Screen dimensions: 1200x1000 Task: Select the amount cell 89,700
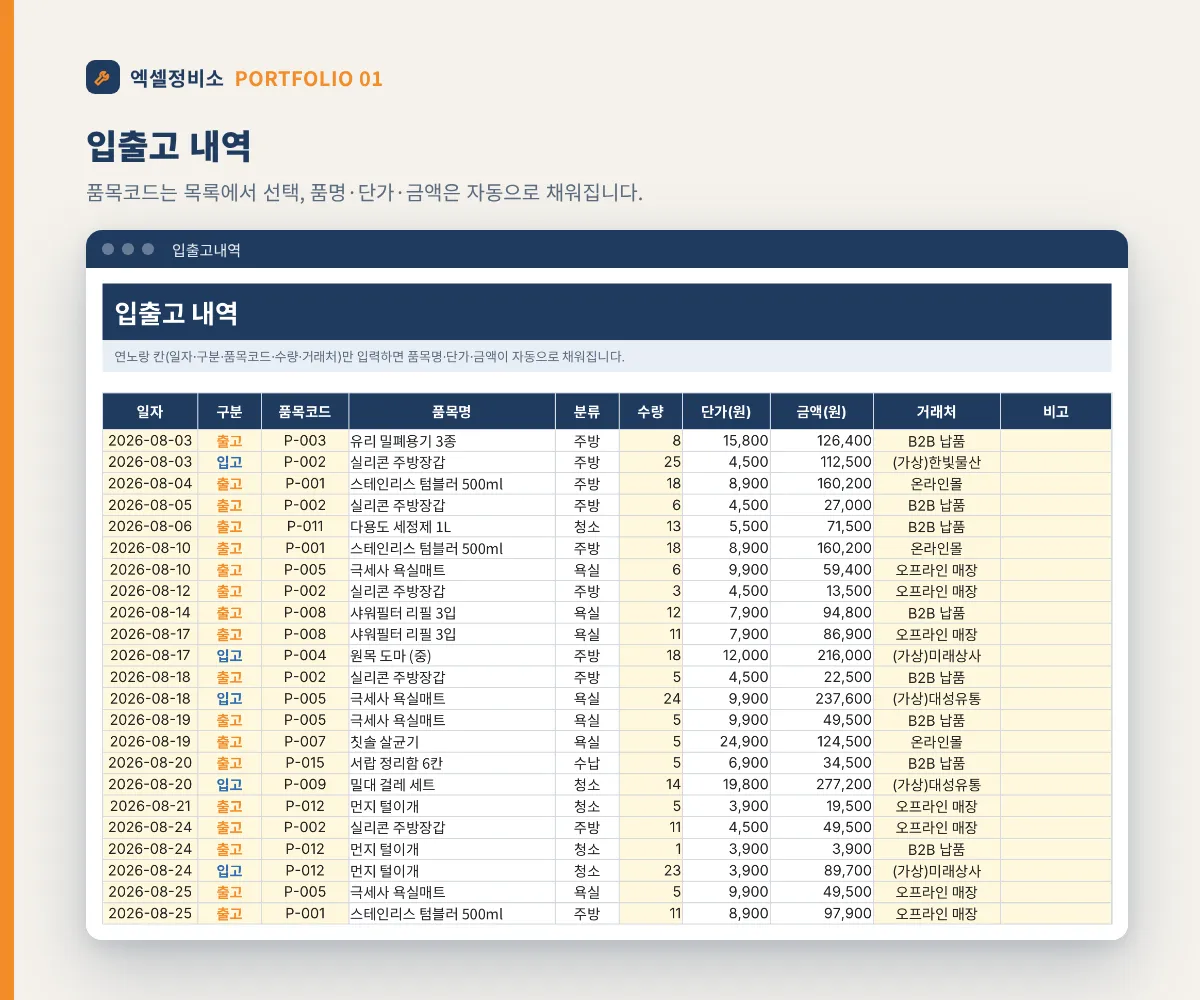(x=822, y=870)
